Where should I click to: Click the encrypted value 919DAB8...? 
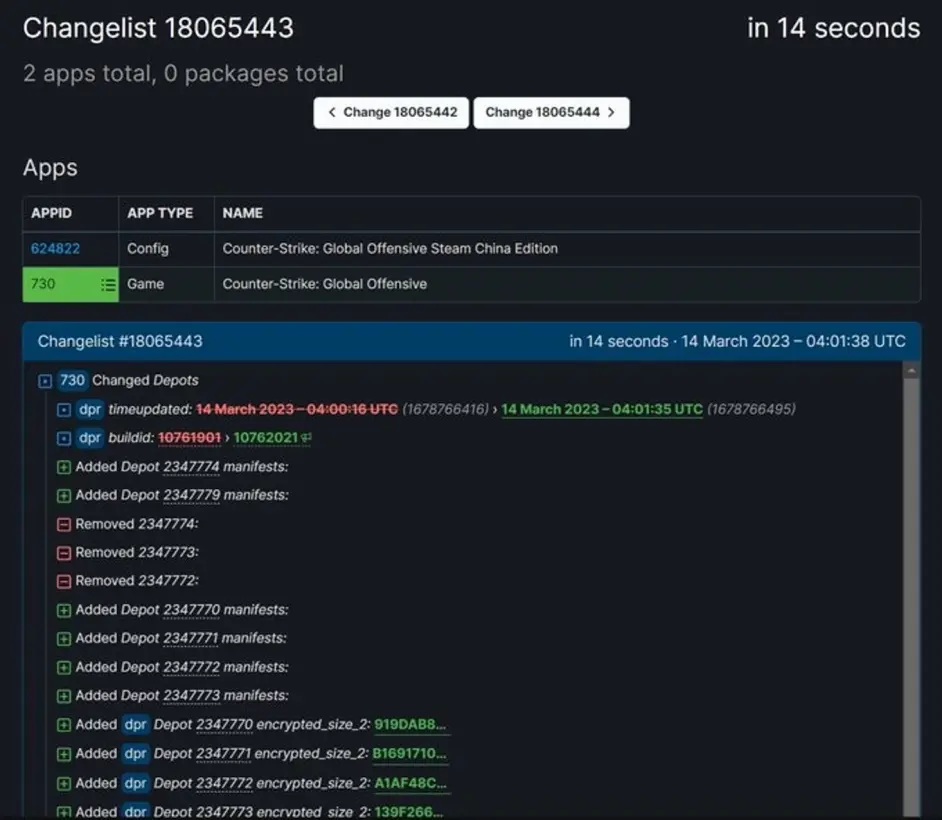410,725
